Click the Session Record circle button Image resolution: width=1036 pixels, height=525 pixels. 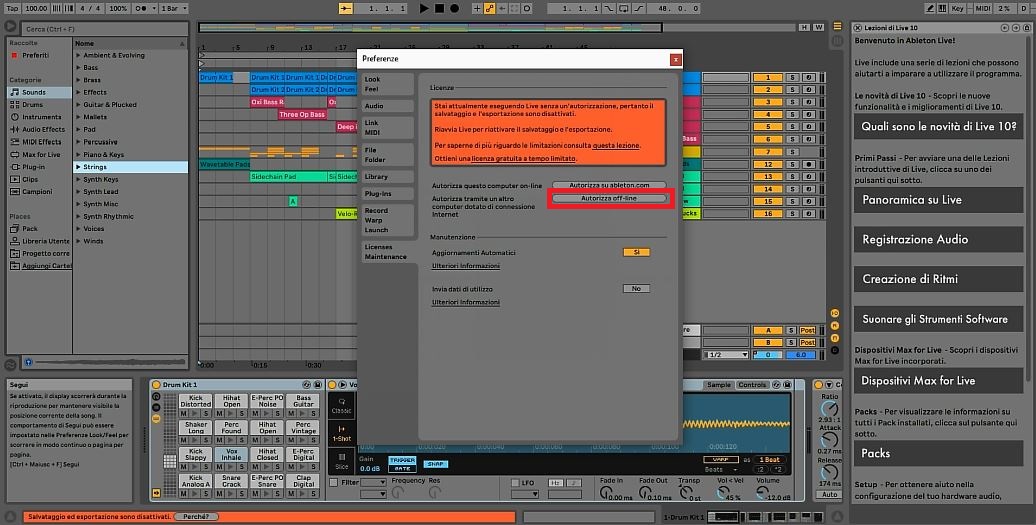(x=527, y=9)
